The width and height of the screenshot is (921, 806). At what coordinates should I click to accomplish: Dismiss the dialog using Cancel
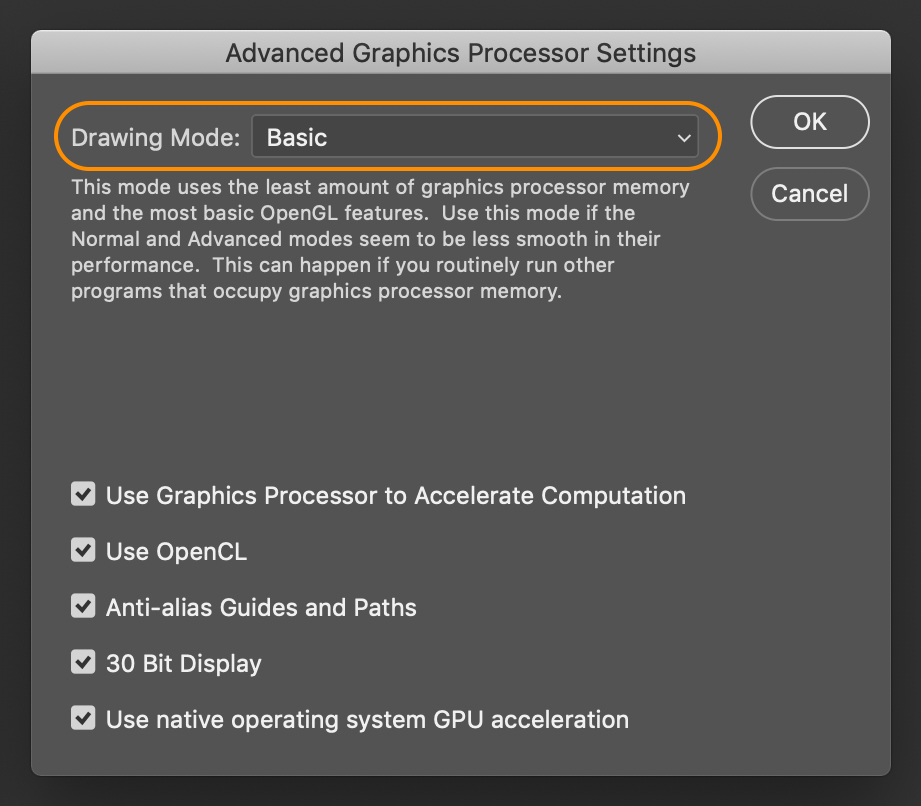(x=810, y=194)
